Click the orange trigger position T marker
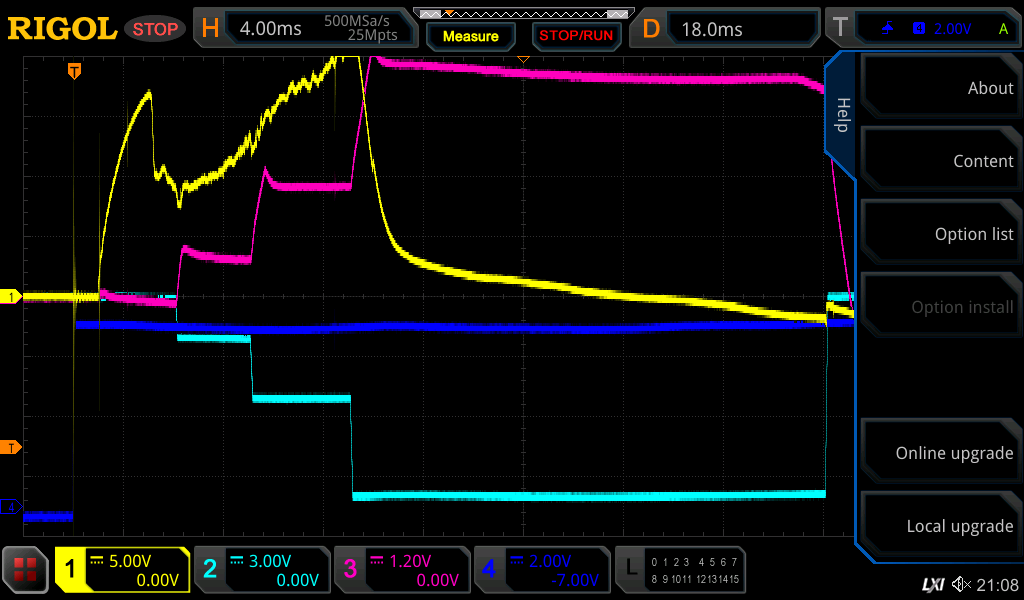 [74, 70]
